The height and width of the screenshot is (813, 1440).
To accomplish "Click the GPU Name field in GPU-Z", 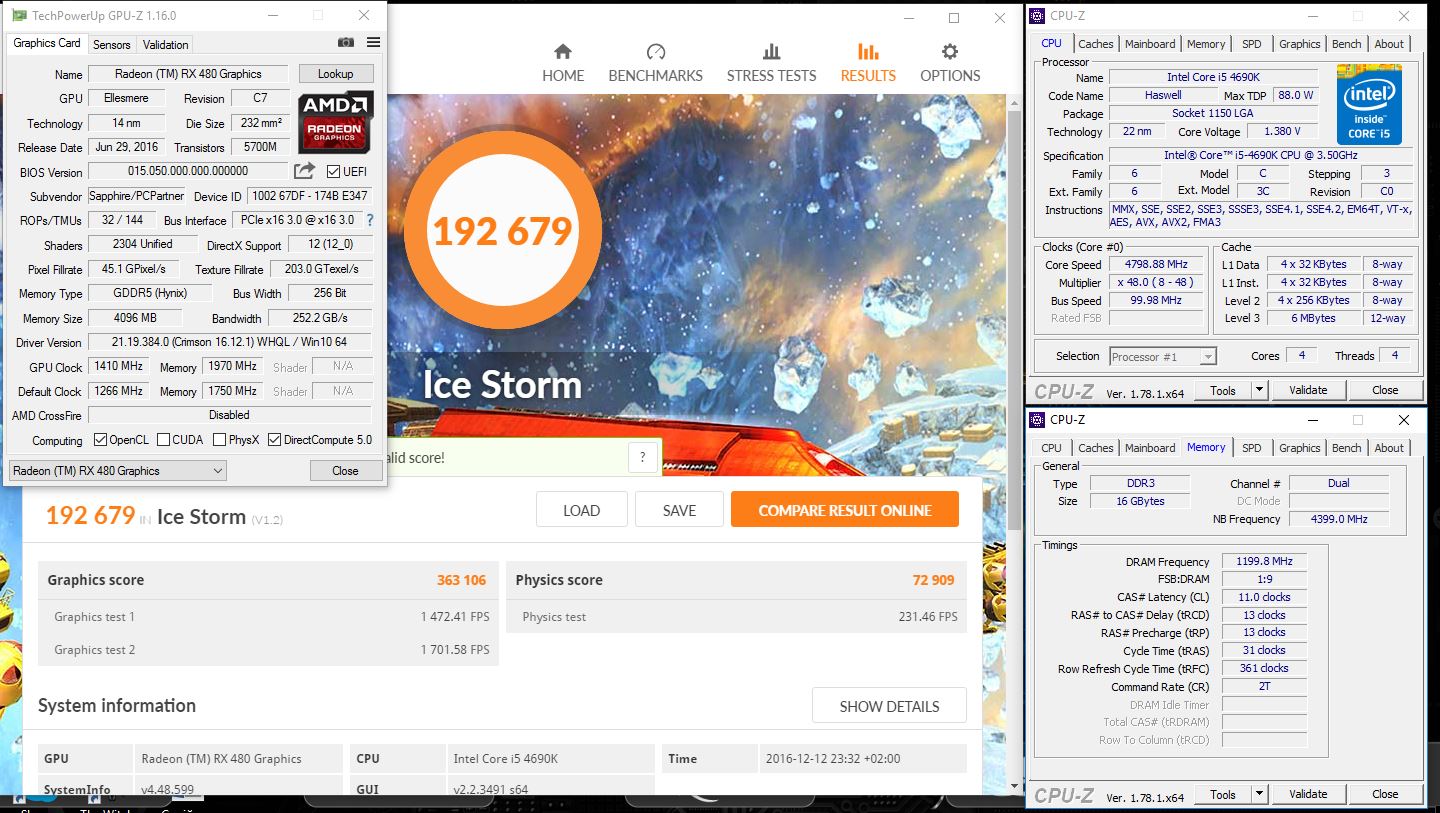I will pyautogui.click(x=188, y=74).
